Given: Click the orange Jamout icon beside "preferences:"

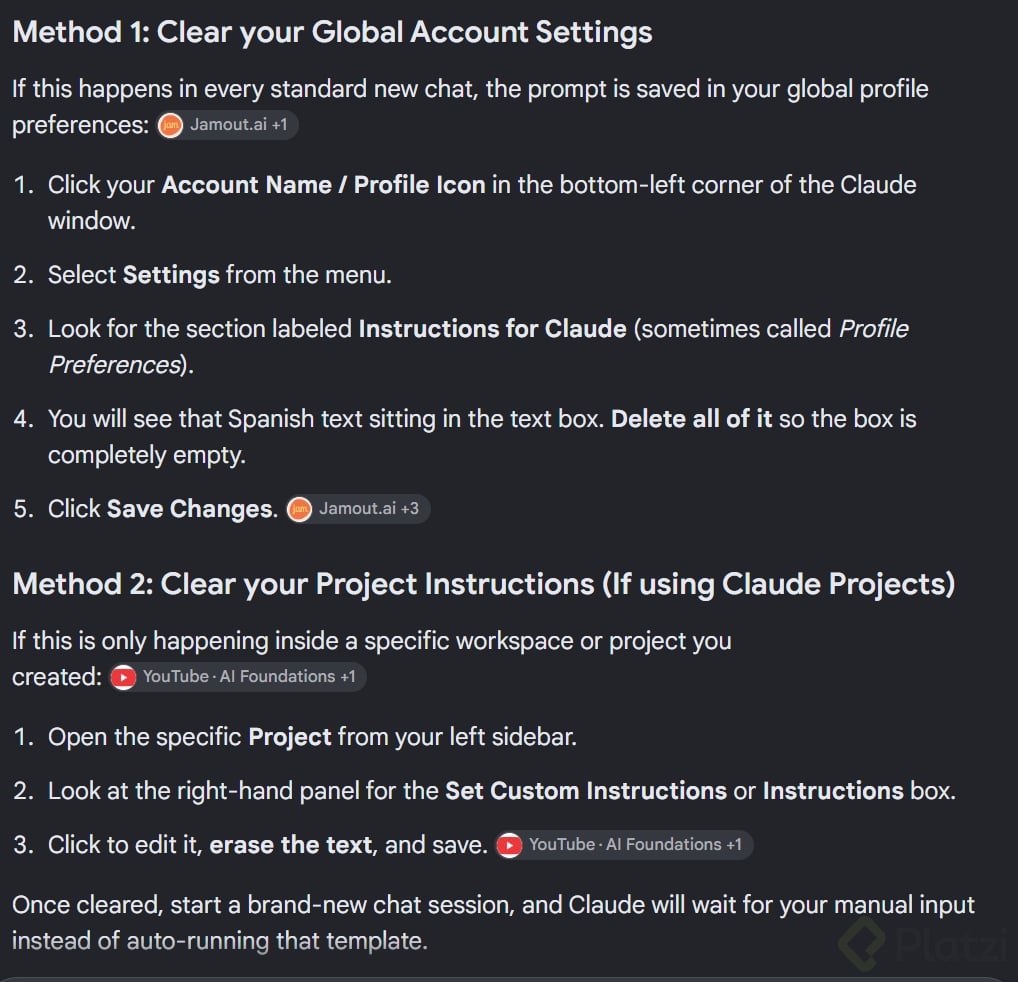Looking at the screenshot, I should (170, 125).
